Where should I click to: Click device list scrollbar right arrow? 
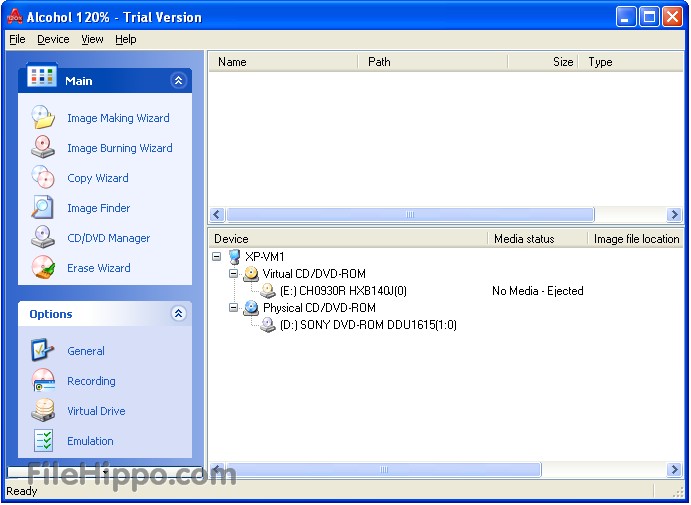click(x=674, y=469)
